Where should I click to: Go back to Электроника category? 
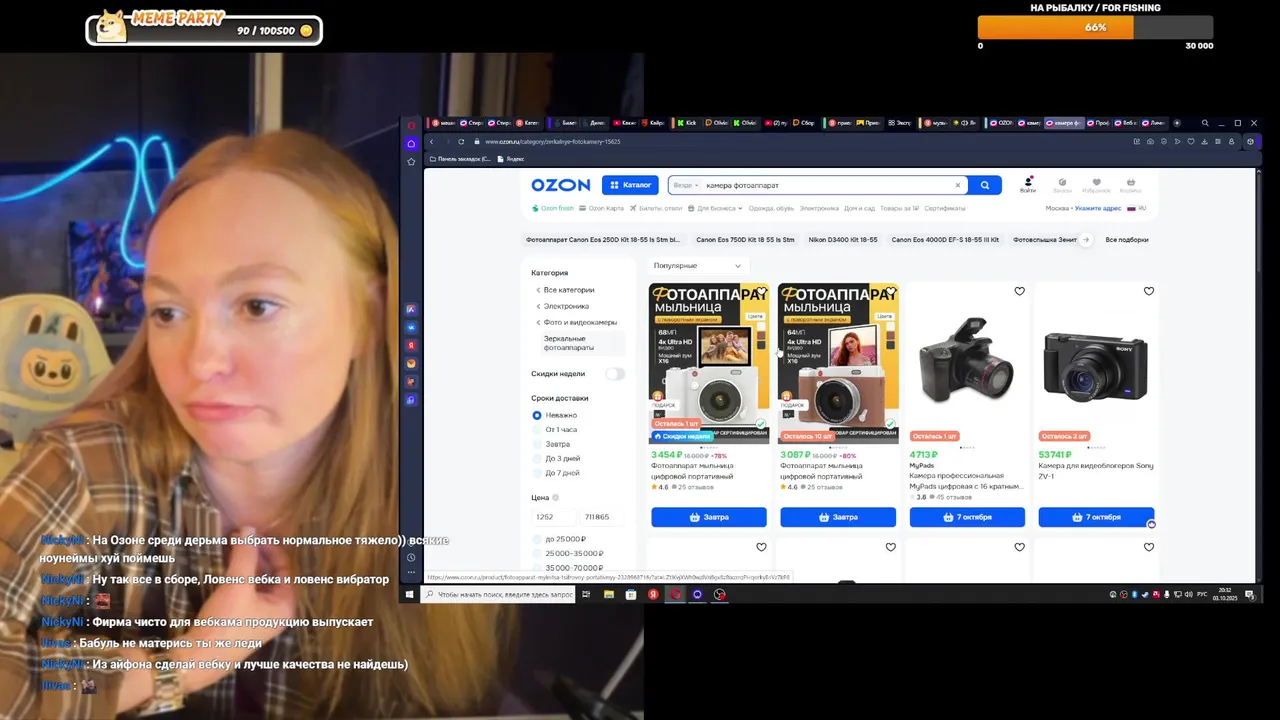563,306
